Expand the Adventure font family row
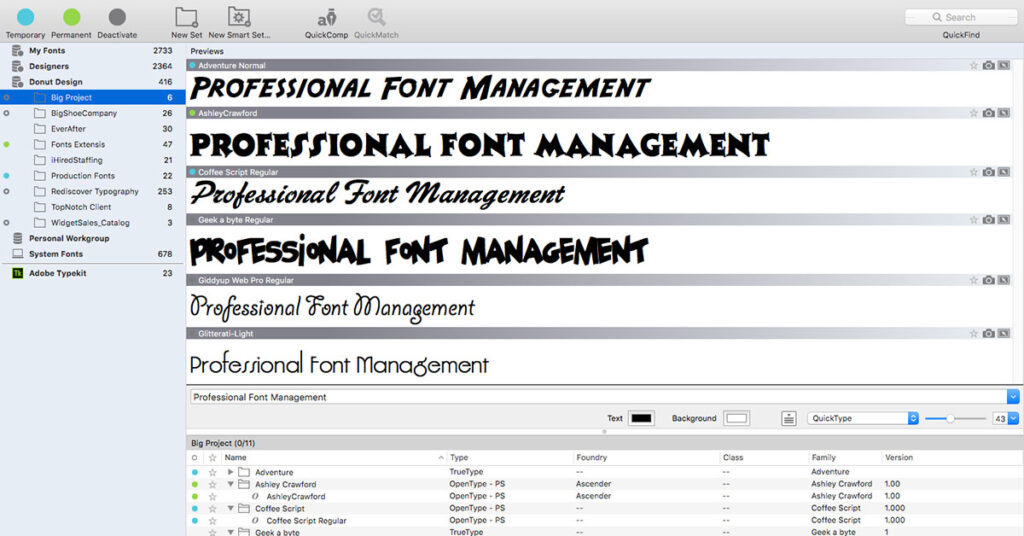This screenshot has width=1024, height=536. click(231, 472)
